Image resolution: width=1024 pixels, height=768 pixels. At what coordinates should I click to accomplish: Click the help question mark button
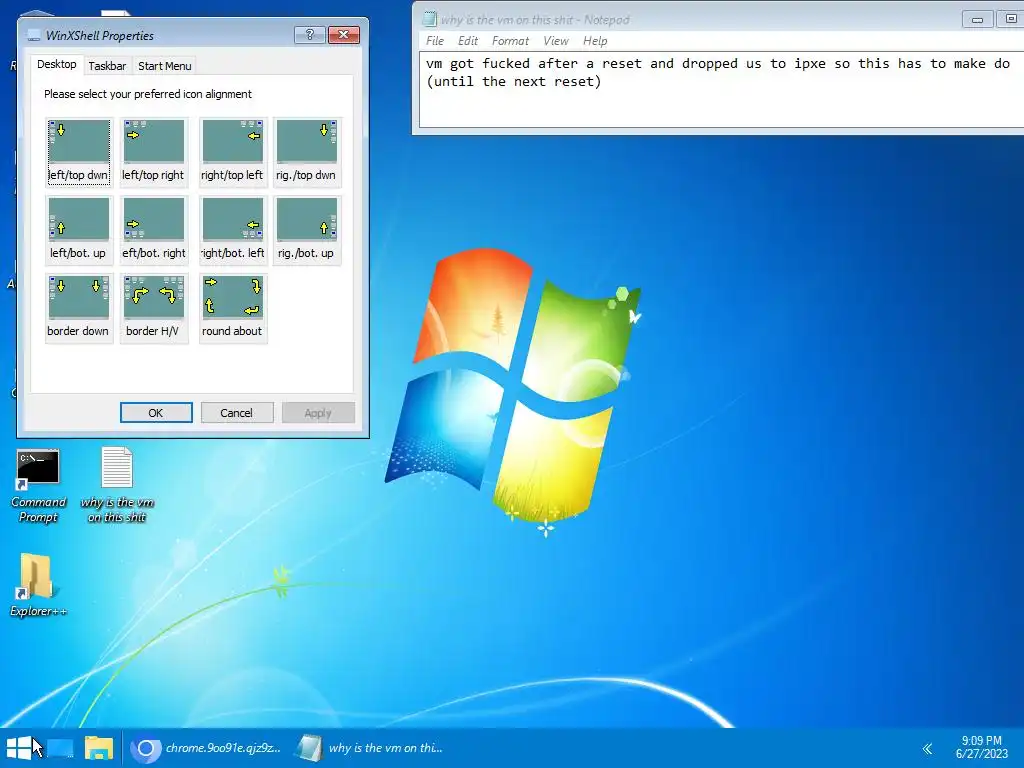310,35
